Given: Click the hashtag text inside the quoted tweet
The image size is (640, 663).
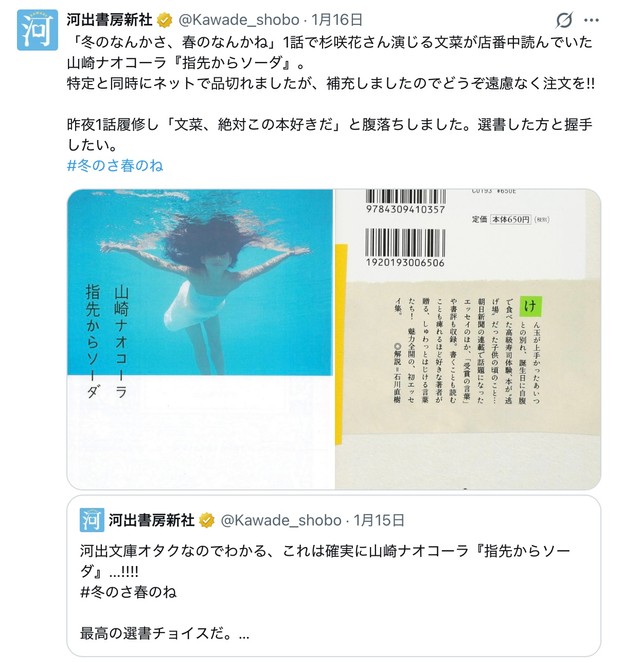Looking at the screenshot, I should point(128,592).
